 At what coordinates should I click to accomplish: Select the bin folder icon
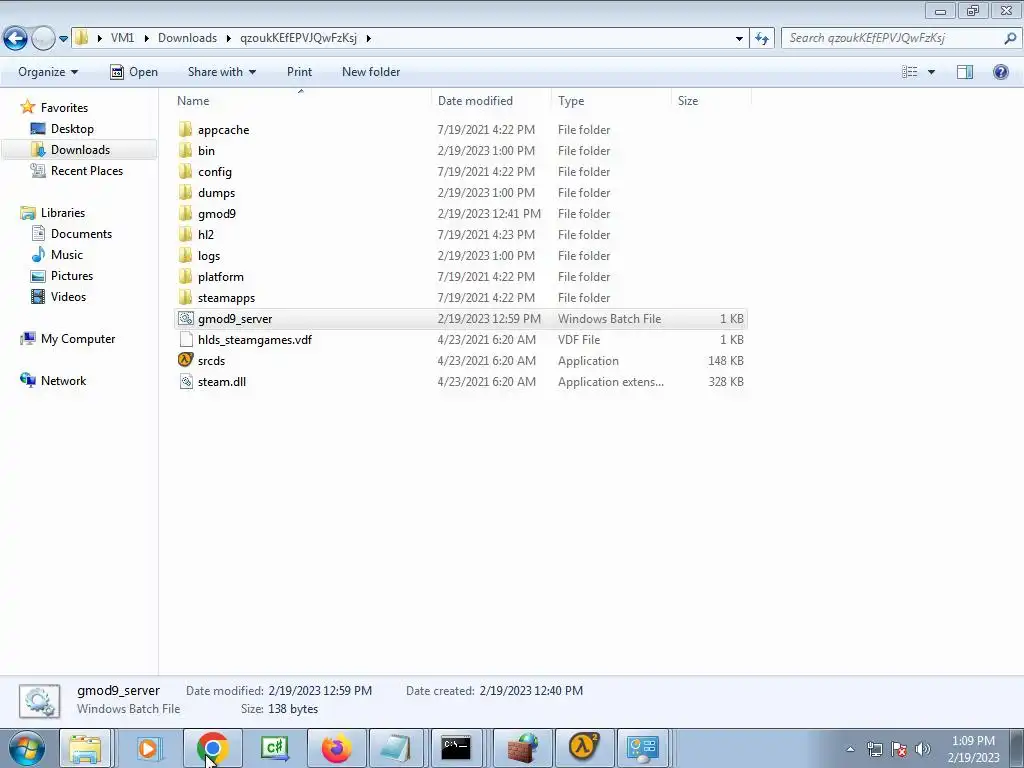tap(185, 150)
